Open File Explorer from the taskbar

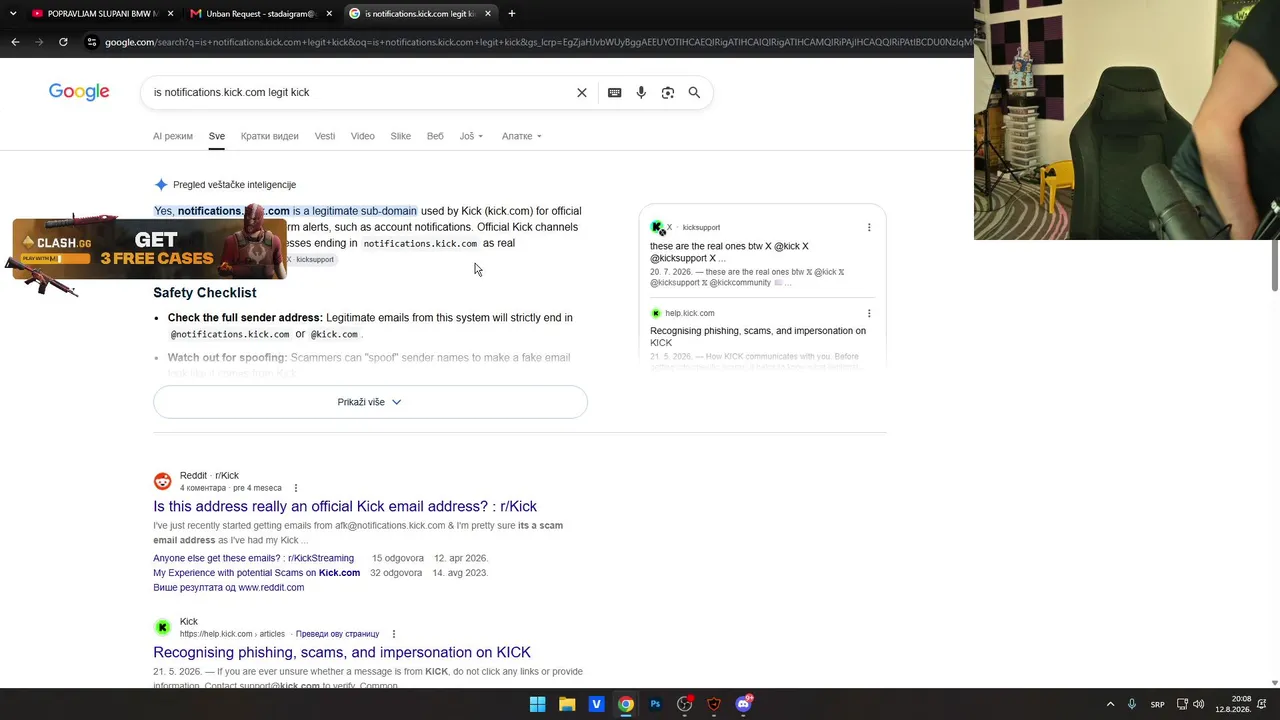567,704
